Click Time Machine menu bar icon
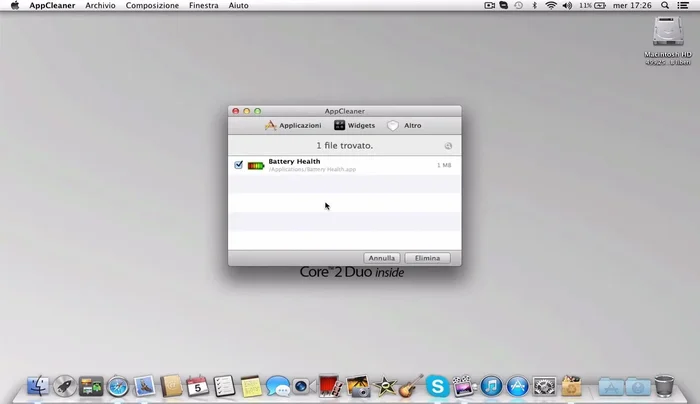This screenshot has width=700, height=404. coord(518,5)
